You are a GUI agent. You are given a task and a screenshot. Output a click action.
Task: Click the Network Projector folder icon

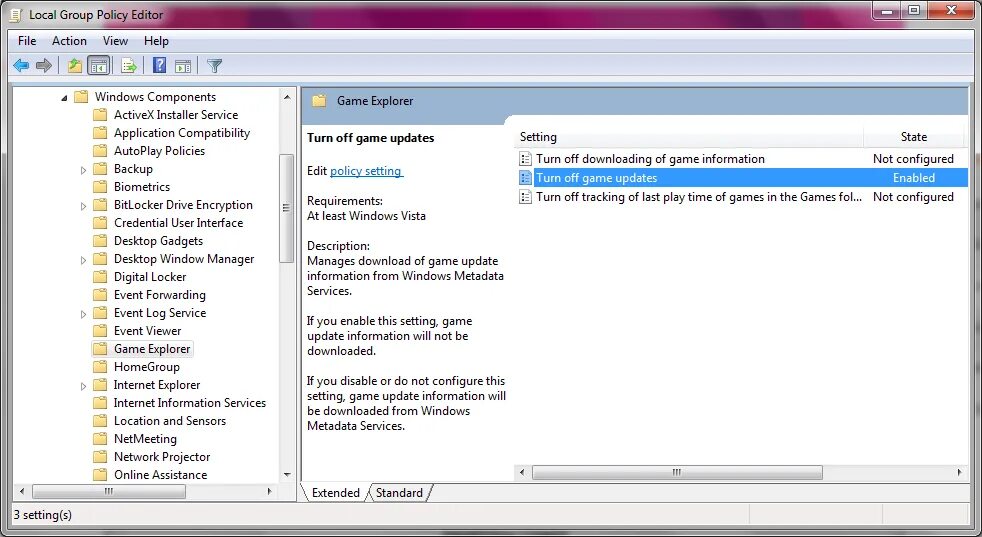click(100, 457)
